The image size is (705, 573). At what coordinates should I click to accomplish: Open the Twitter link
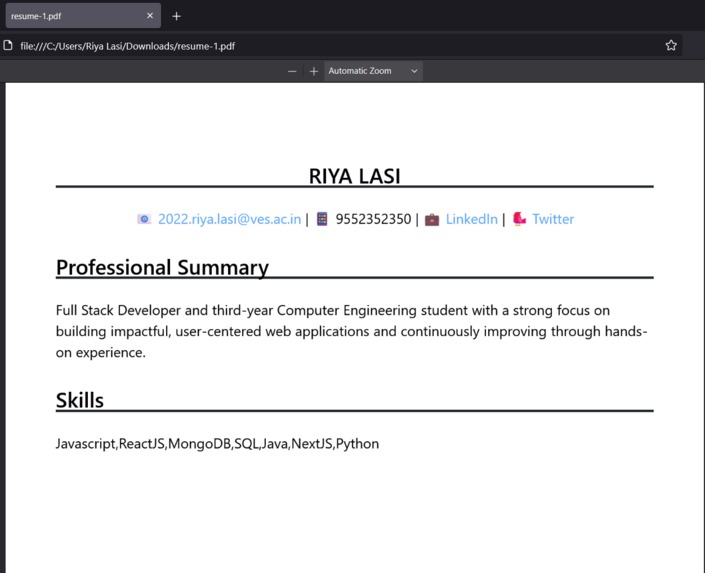click(x=553, y=219)
